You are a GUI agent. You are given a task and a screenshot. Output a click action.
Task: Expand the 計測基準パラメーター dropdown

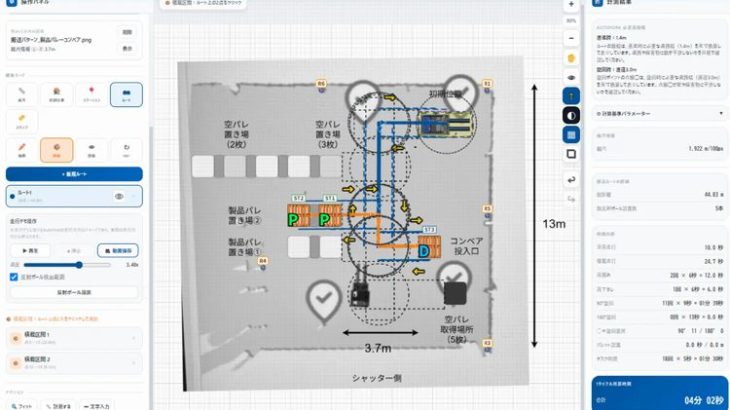click(660, 114)
